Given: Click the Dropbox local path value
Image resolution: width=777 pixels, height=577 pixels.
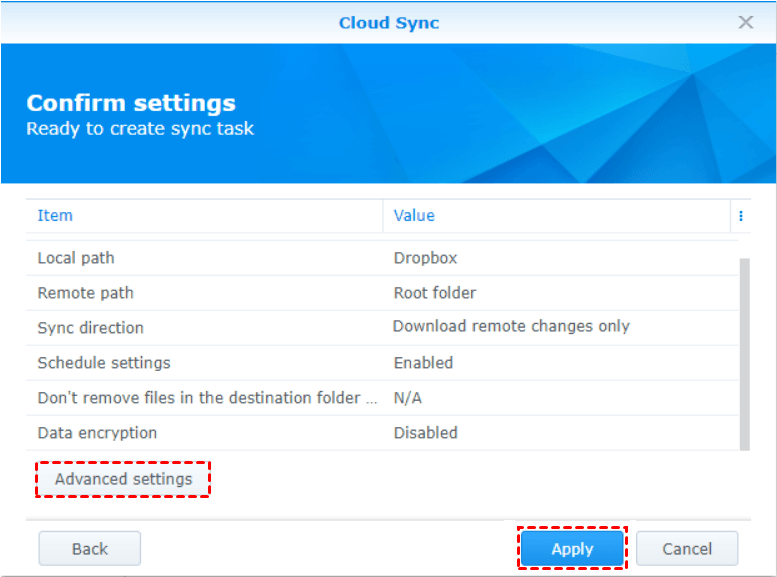Looking at the screenshot, I should 425,258.
